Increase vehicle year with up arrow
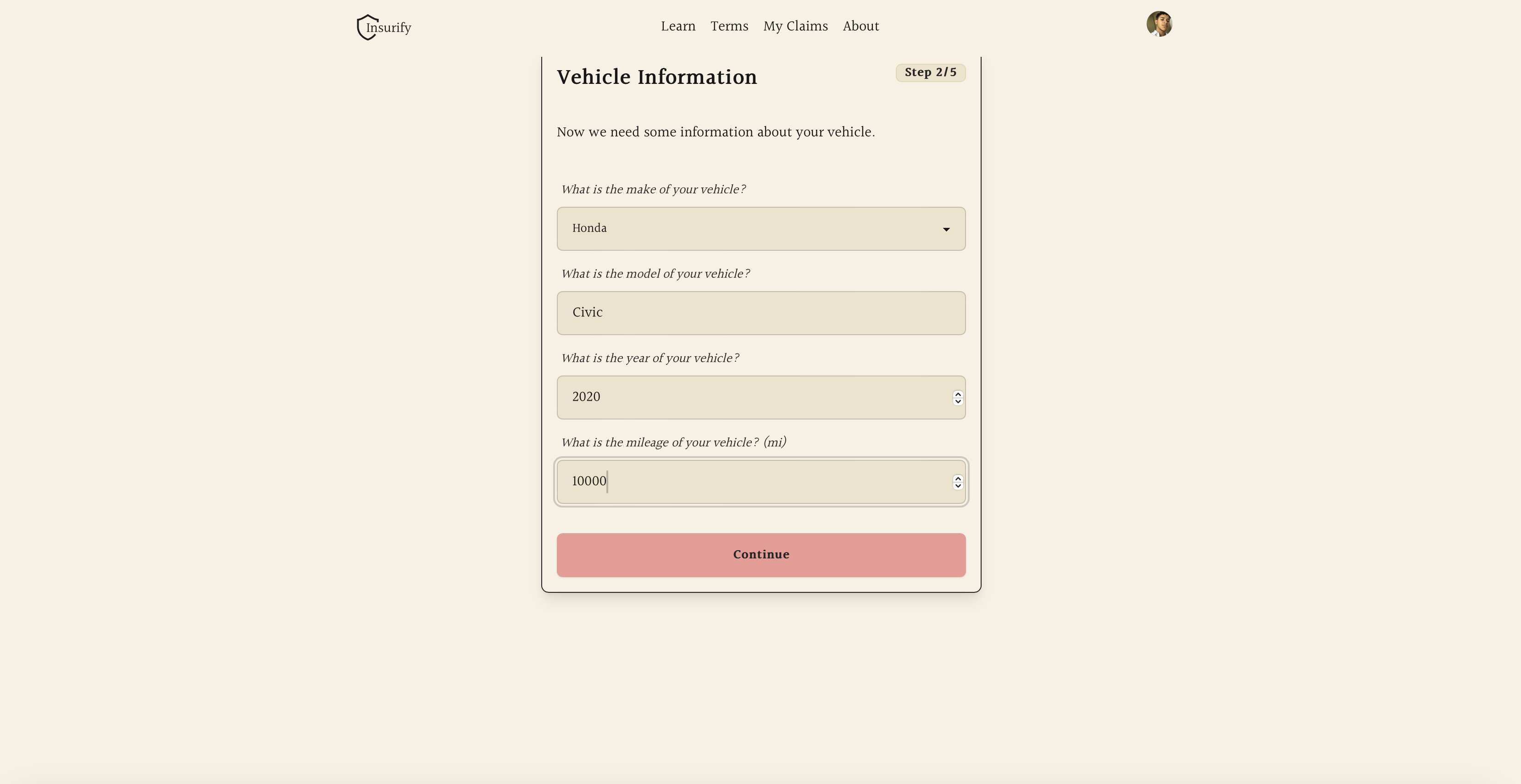Image resolution: width=1521 pixels, height=784 pixels. pyautogui.click(x=958, y=394)
